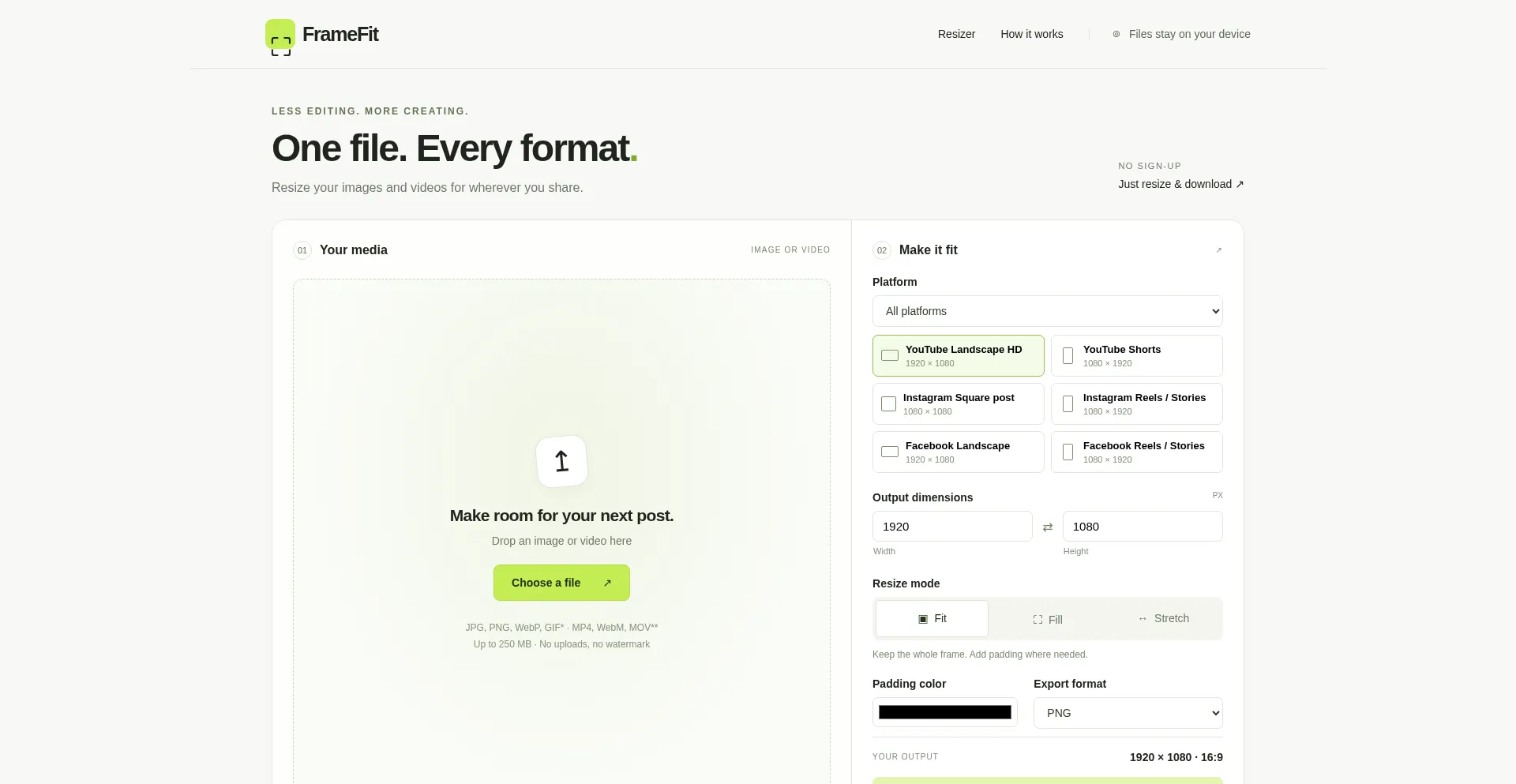Viewport: 1516px width, 784px height.
Task: Click the 'YOUR OUTPUT' label
Action: (905, 756)
